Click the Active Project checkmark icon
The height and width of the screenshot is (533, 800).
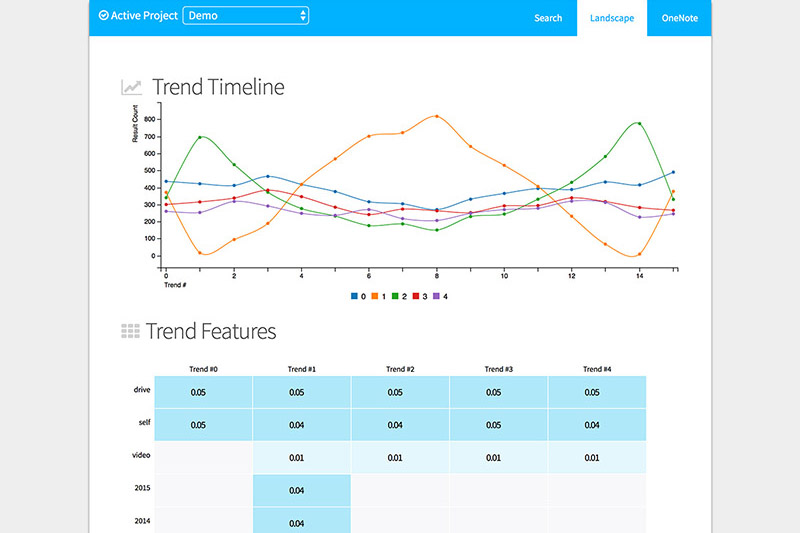tap(105, 16)
